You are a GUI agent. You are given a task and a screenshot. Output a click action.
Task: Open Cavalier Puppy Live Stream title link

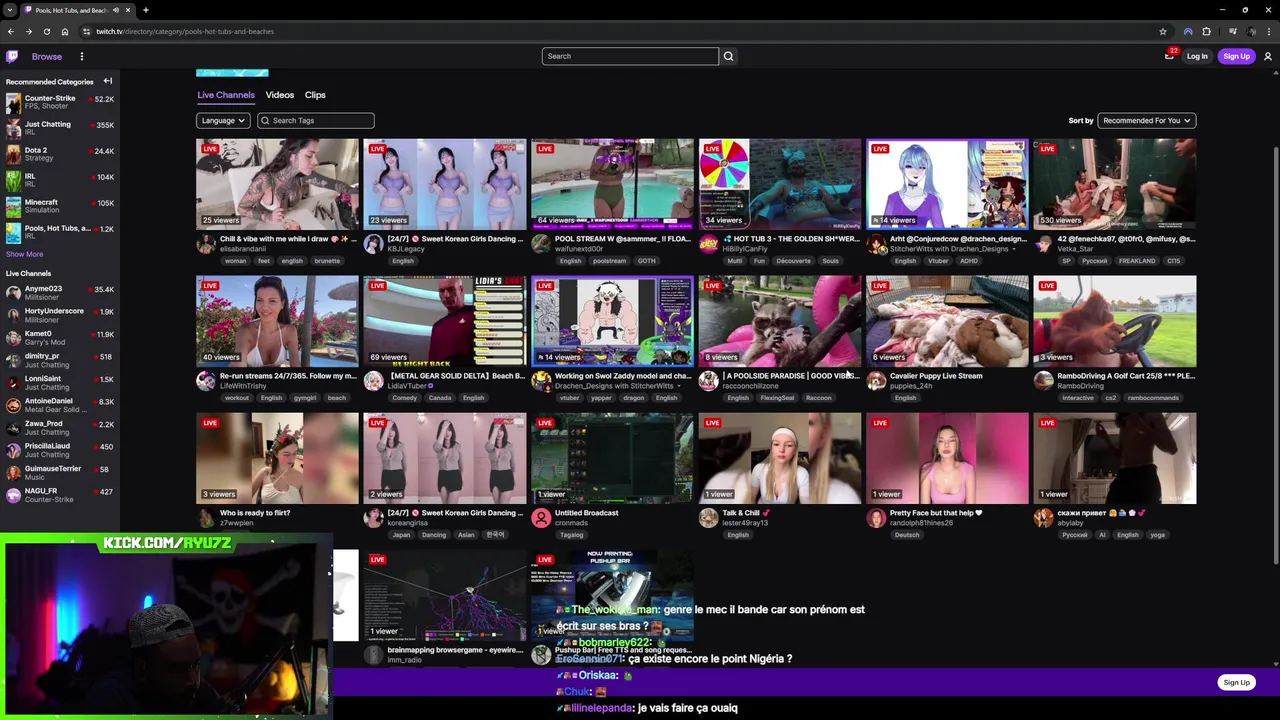point(936,376)
